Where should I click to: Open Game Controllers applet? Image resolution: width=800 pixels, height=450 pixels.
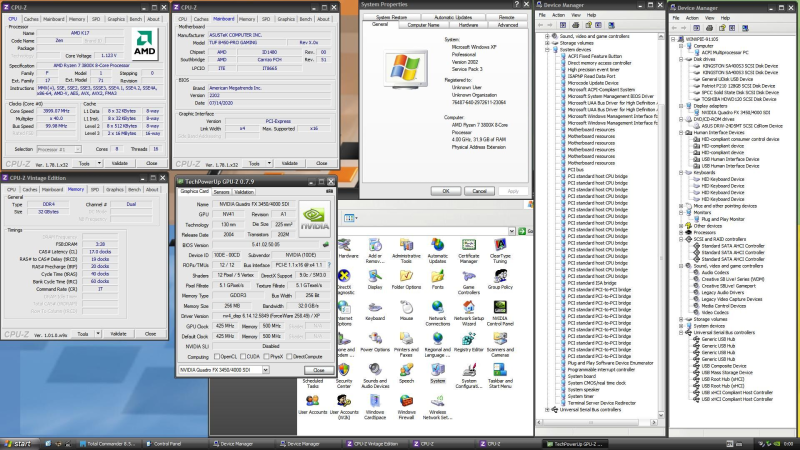(467, 277)
